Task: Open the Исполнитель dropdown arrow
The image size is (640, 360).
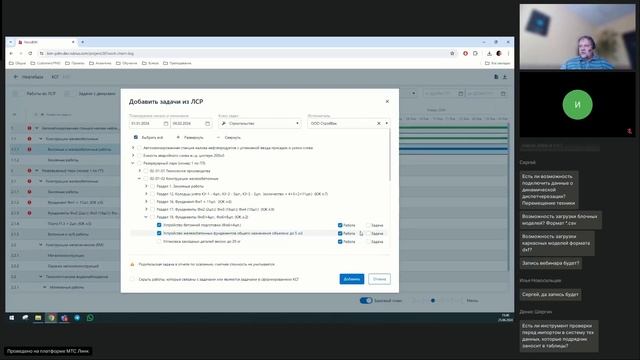Action: (x=387, y=123)
